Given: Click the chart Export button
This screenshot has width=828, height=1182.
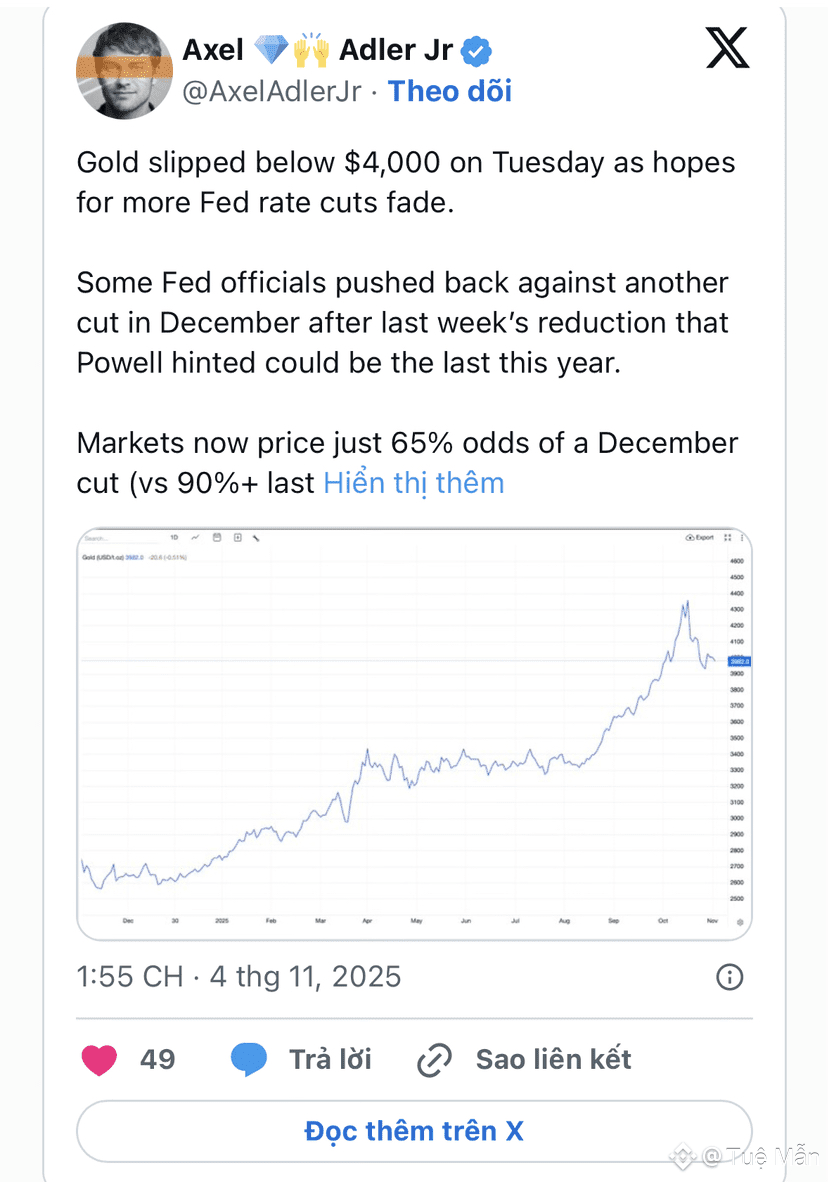Looking at the screenshot, I should 700,538.
